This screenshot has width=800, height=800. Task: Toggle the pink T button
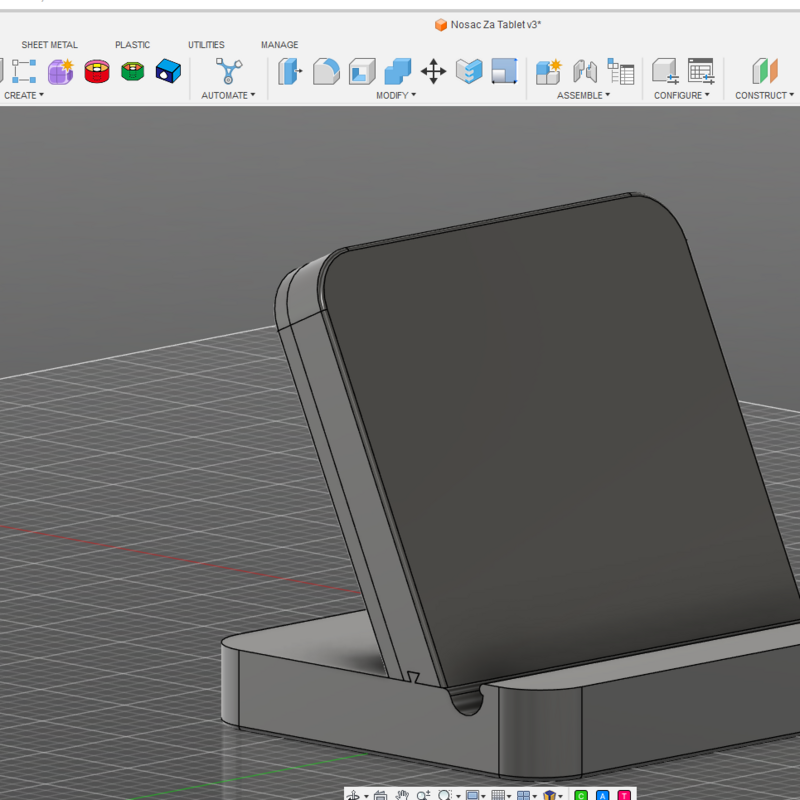pos(624,795)
